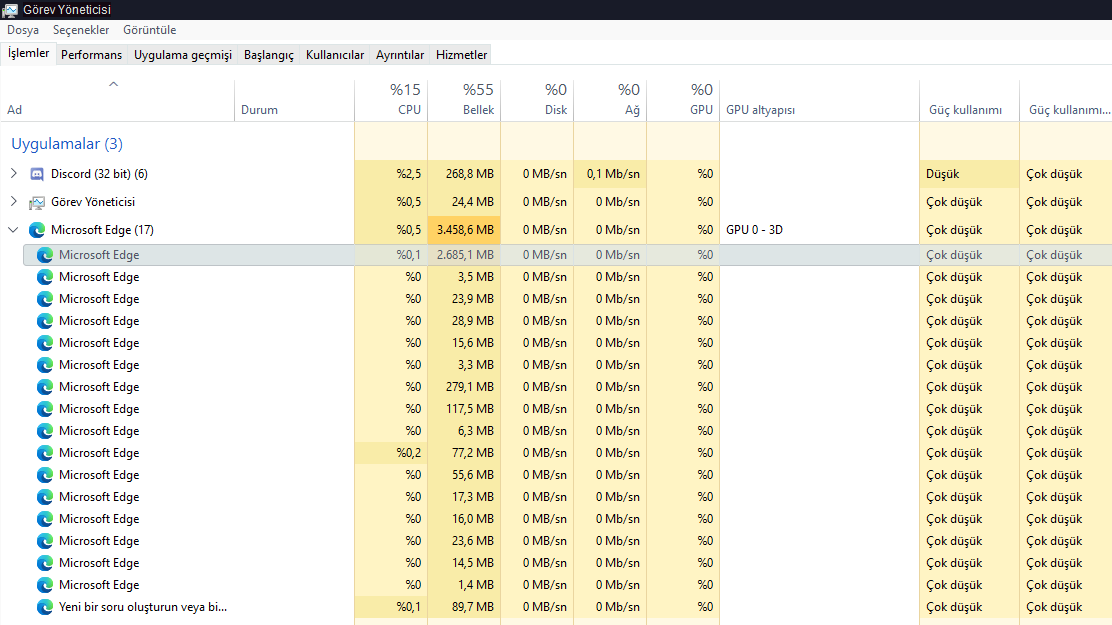Image resolution: width=1112 pixels, height=625 pixels.
Task: Sort by the CPU column header
Action: 391,101
